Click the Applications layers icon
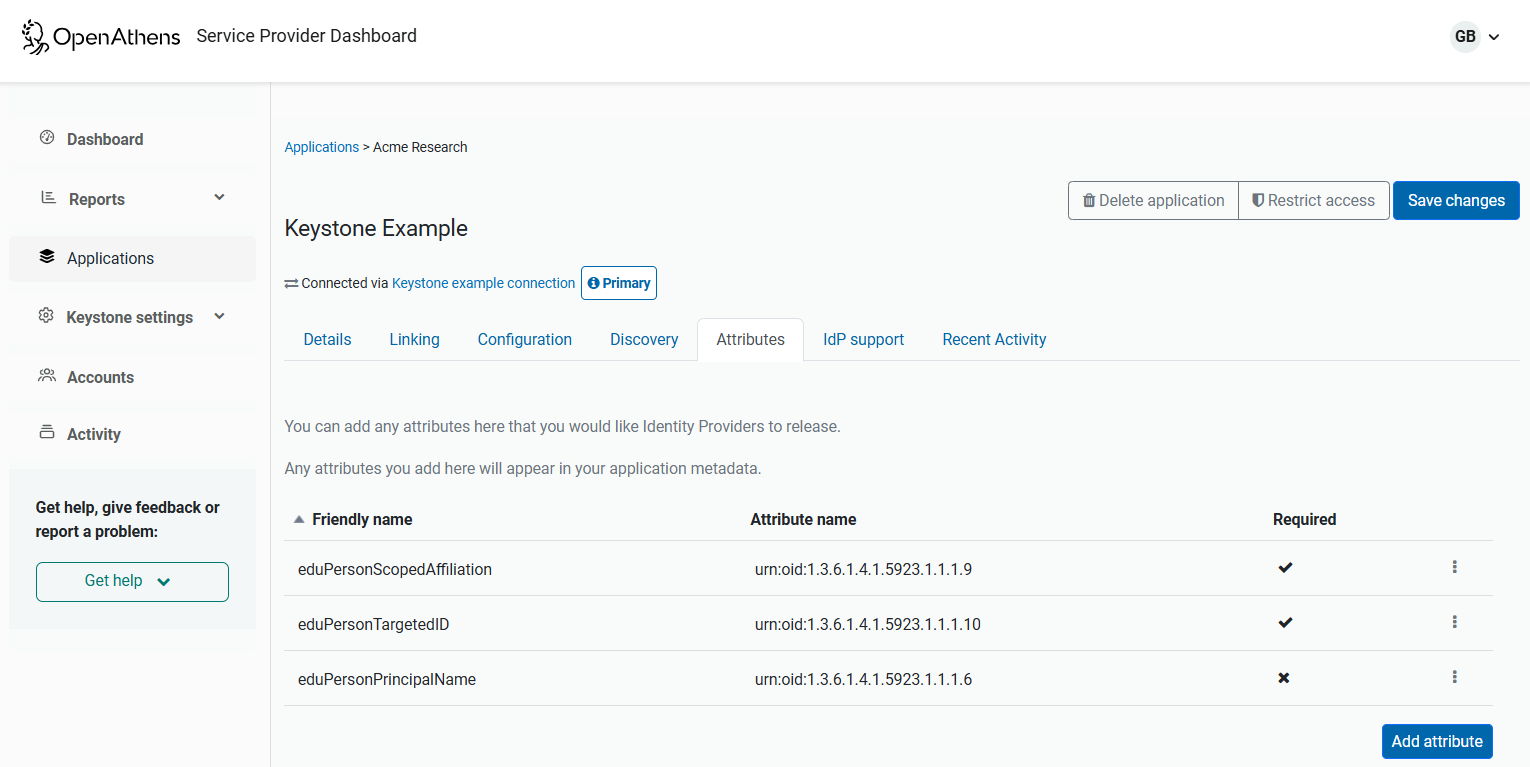Screen dimensions: 1530x767 tap(46, 256)
